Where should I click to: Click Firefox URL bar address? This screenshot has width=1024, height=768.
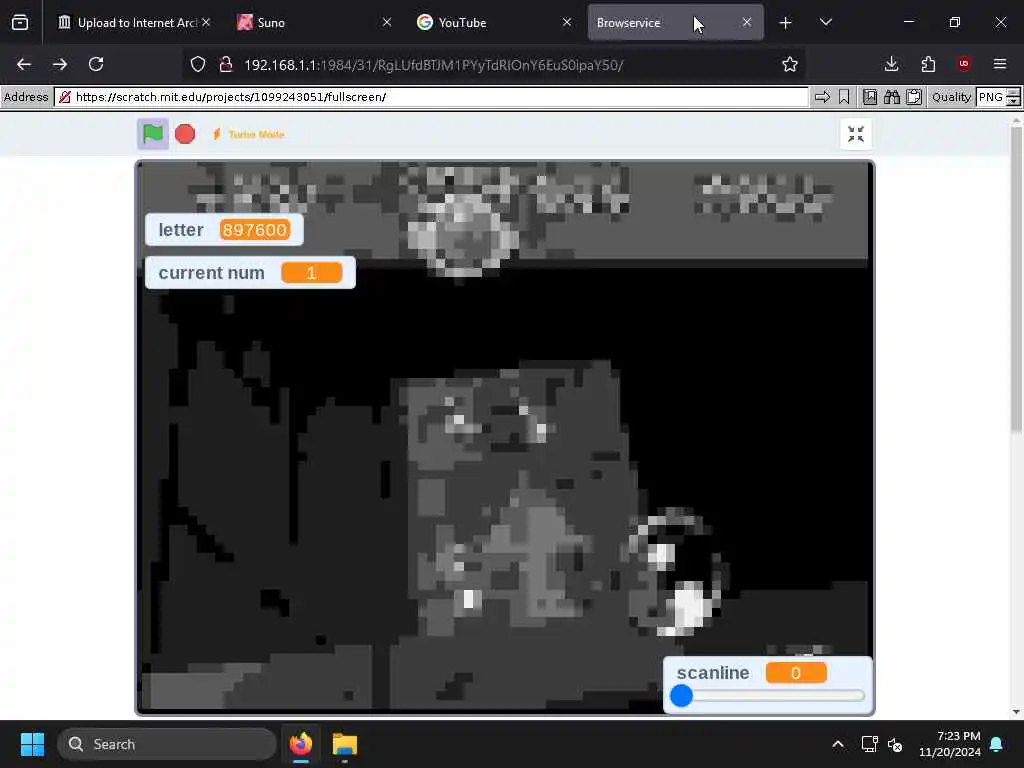pos(434,65)
